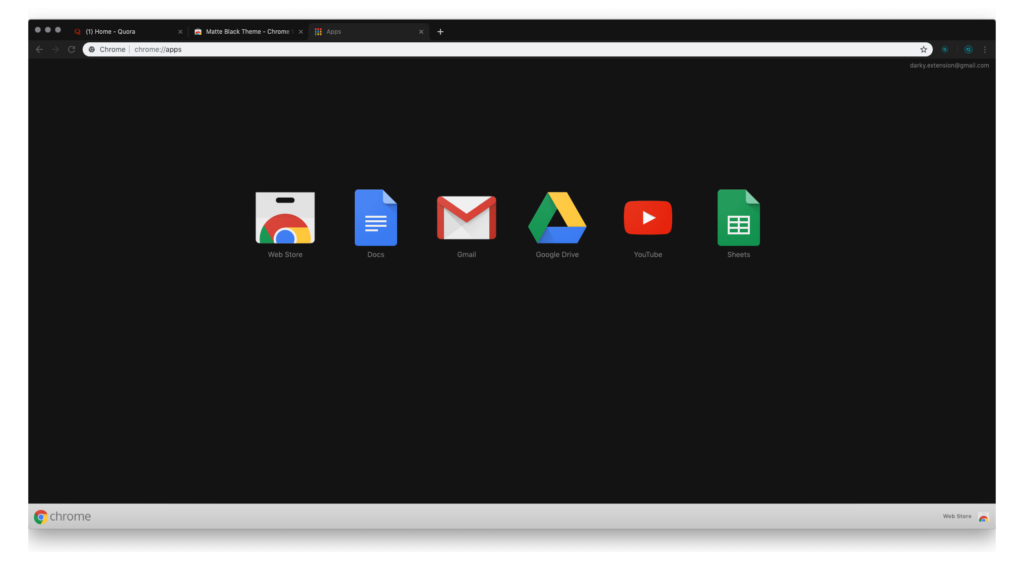Click the Web Store icon in bottom bar
Screen dimensions: 1024x566
tap(983, 517)
